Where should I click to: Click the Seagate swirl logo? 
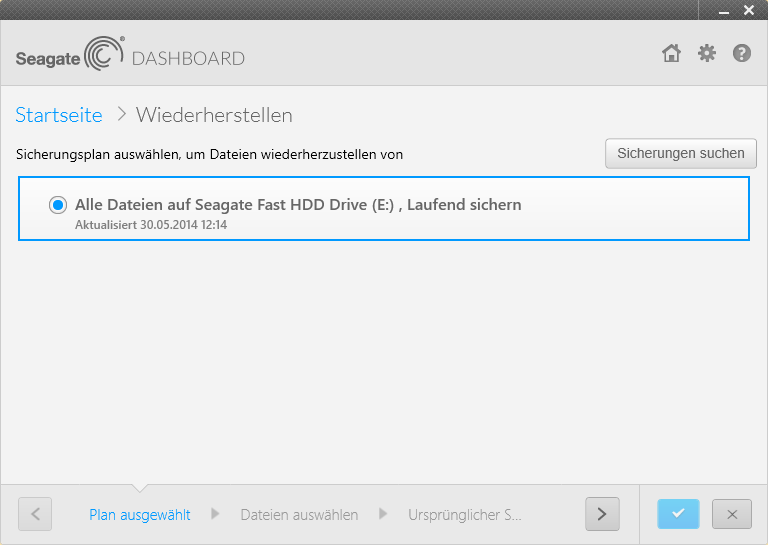[102, 55]
